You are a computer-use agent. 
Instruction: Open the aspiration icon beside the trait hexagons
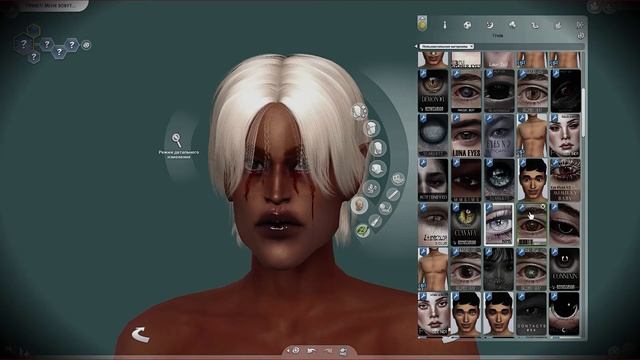point(86,45)
